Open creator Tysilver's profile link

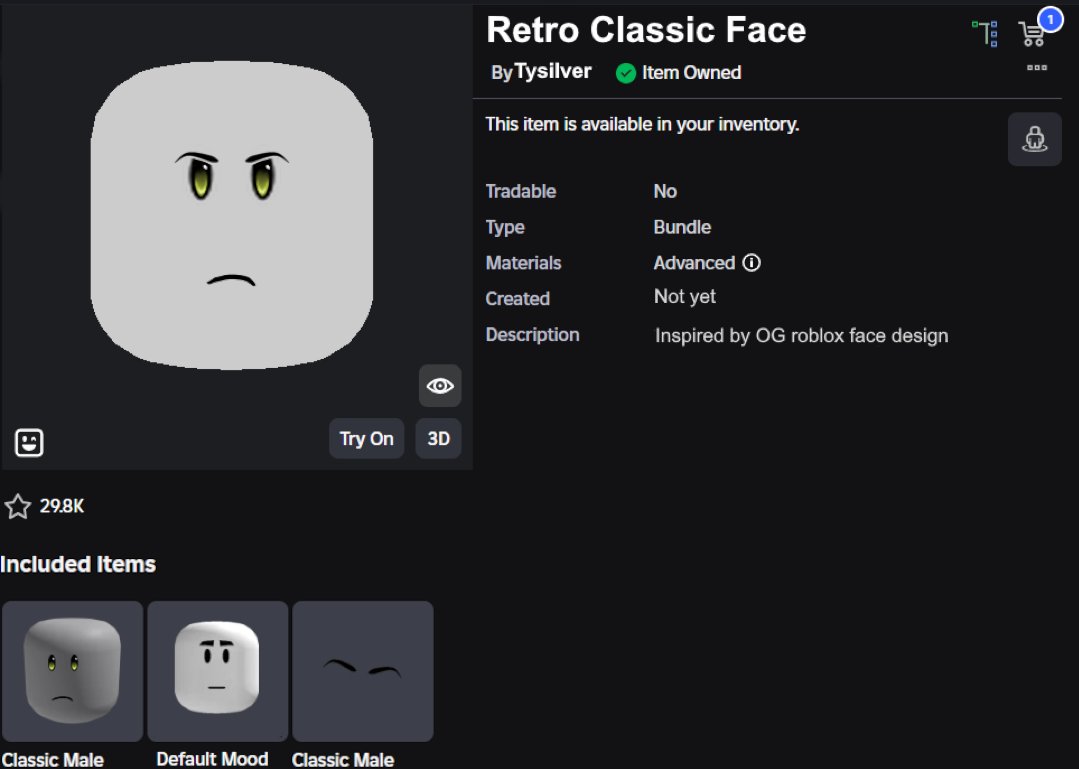click(553, 71)
